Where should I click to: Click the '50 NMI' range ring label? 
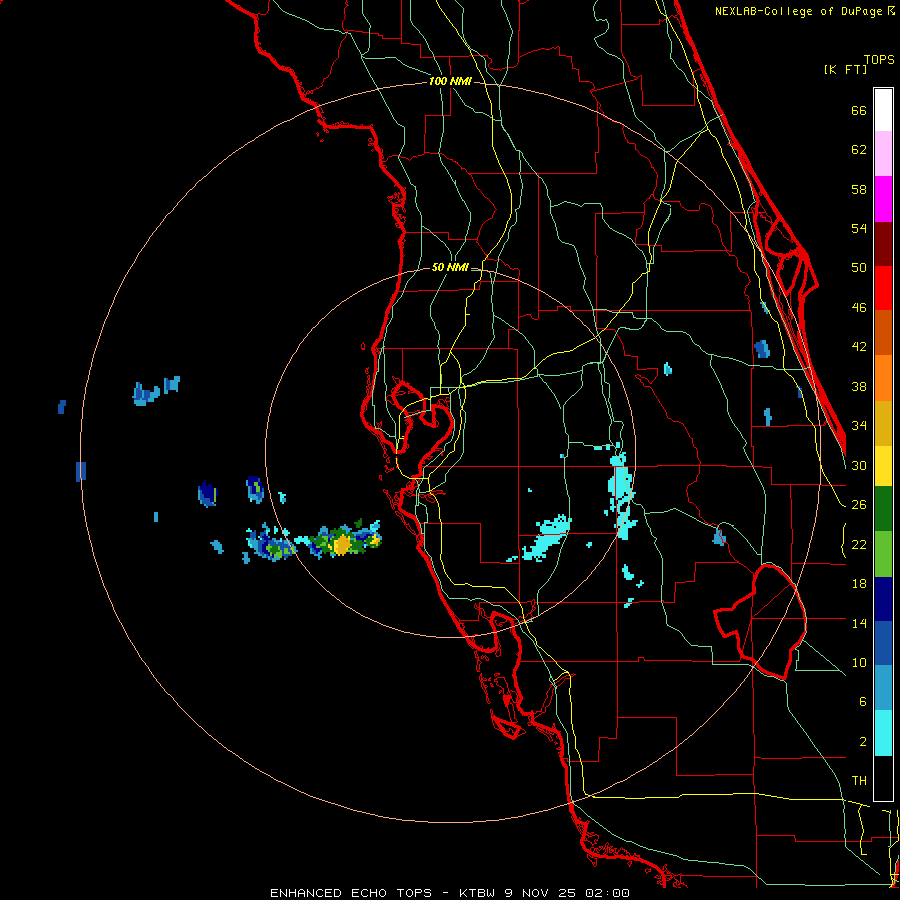point(449,267)
